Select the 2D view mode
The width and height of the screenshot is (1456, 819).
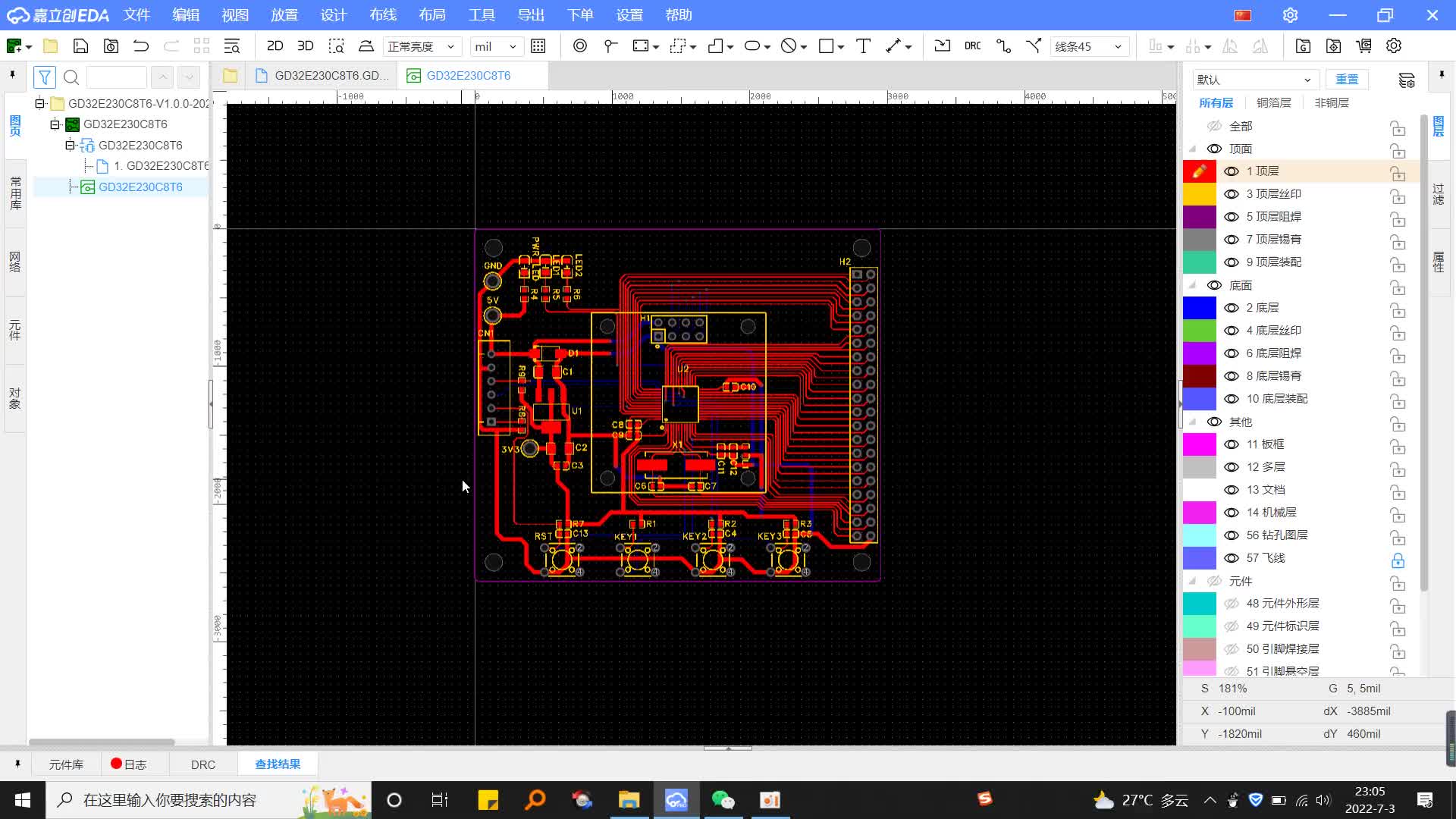275,46
